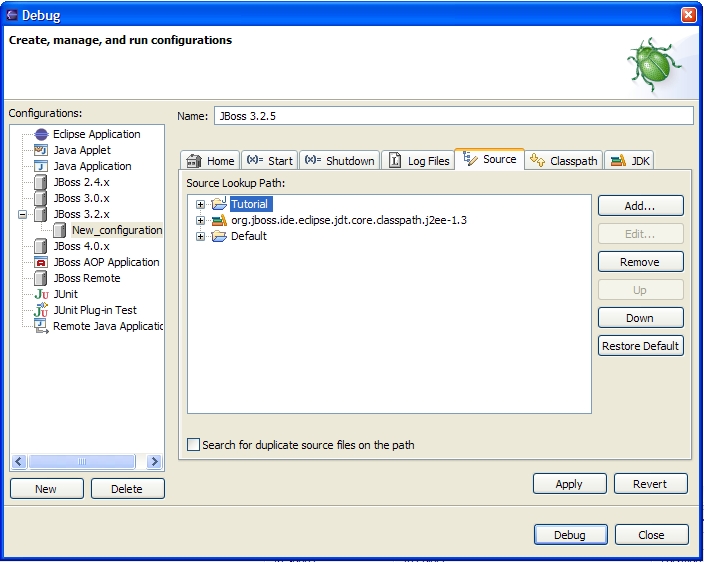This screenshot has height=562, width=704.
Task: Click the JUnit Plug-in Test icon
Action: click(x=41, y=310)
